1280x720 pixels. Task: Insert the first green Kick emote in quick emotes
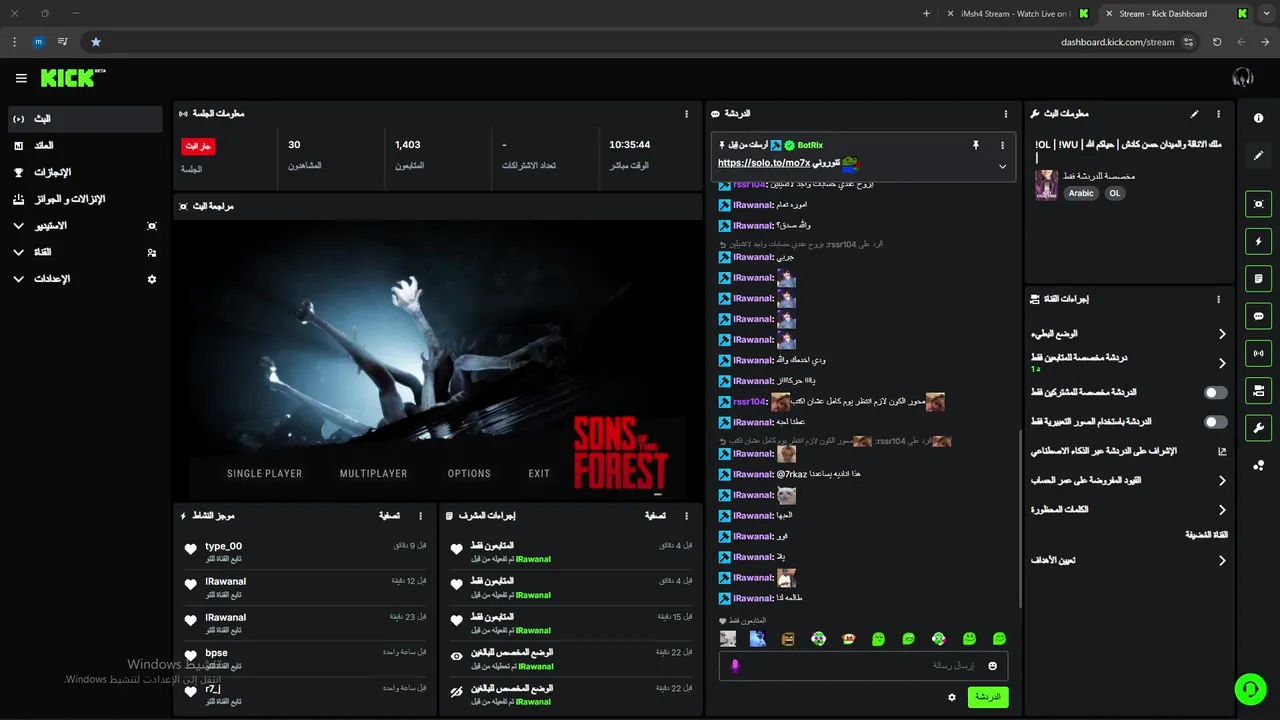[x=878, y=639]
